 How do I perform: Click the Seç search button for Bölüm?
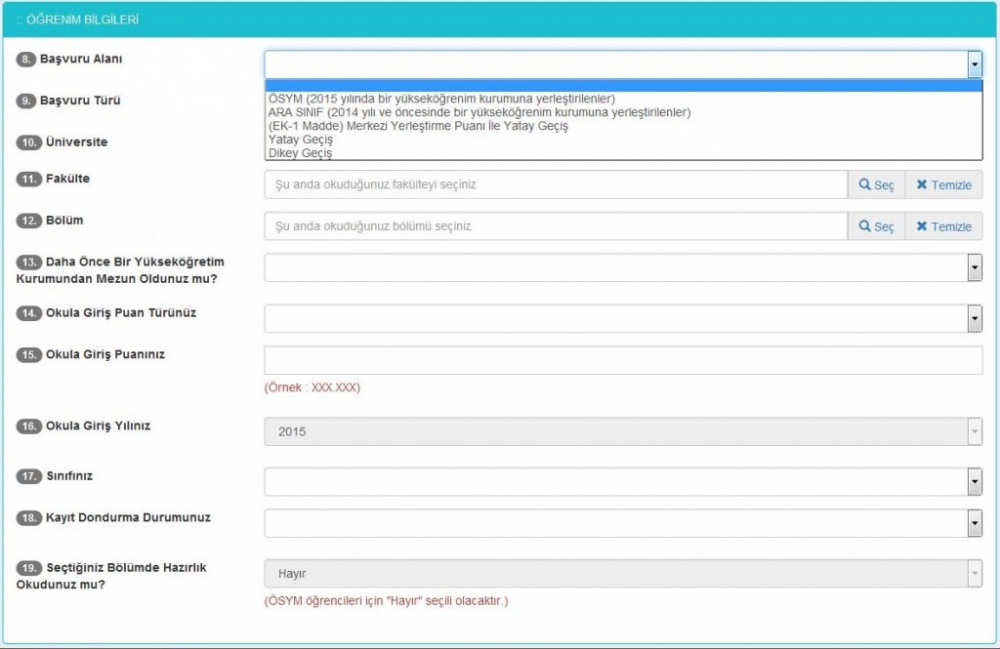pos(876,227)
